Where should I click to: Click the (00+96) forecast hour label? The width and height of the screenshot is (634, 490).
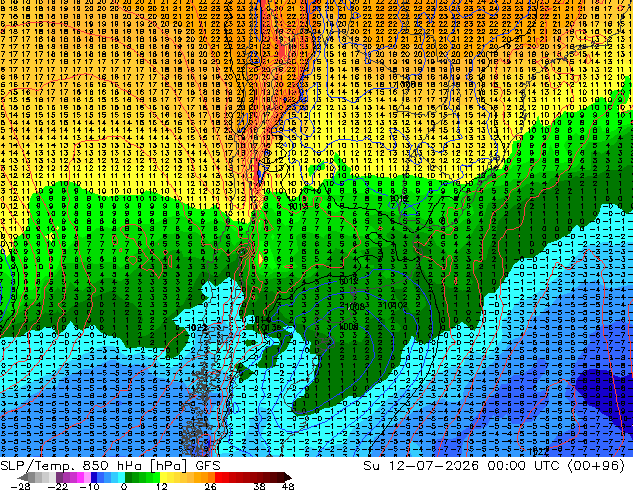[x=596, y=465]
